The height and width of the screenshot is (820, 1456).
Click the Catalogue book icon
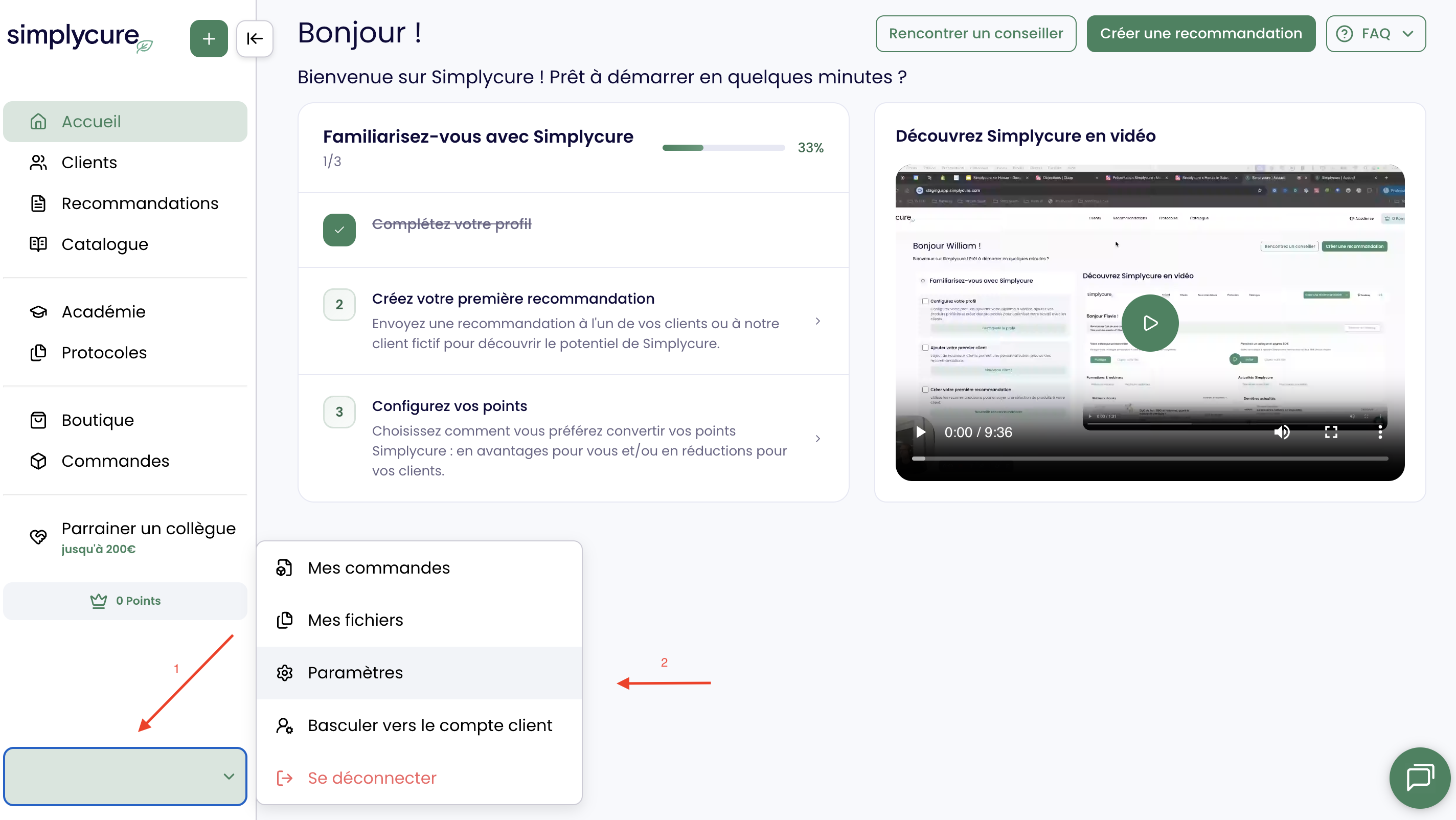coord(38,244)
